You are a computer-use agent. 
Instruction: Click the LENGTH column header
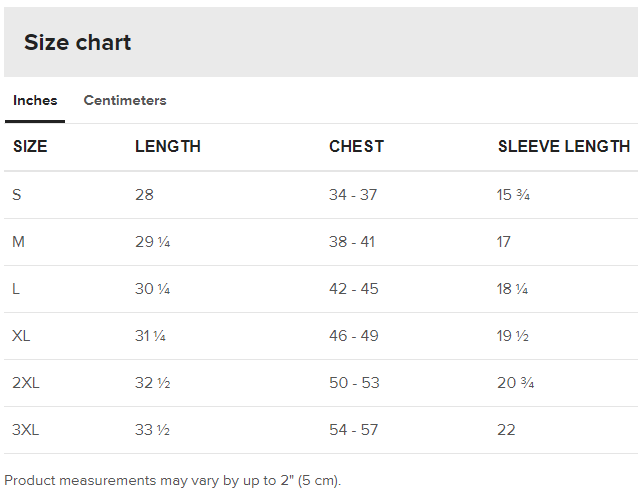click(x=168, y=147)
